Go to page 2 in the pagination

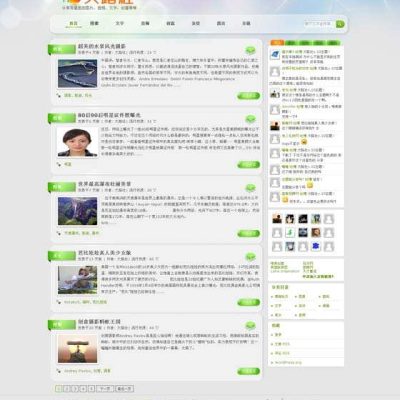(67, 389)
